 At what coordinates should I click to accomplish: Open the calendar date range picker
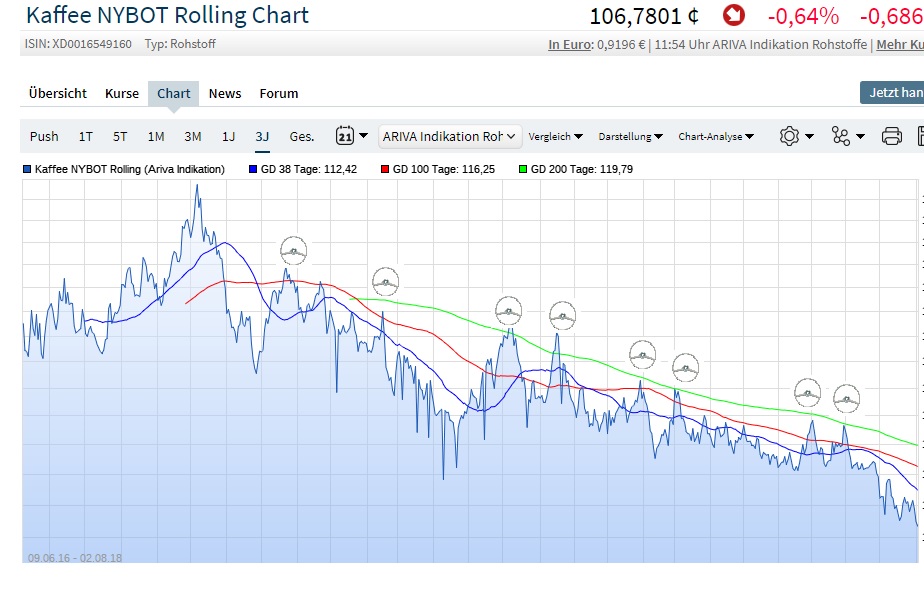click(345, 136)
